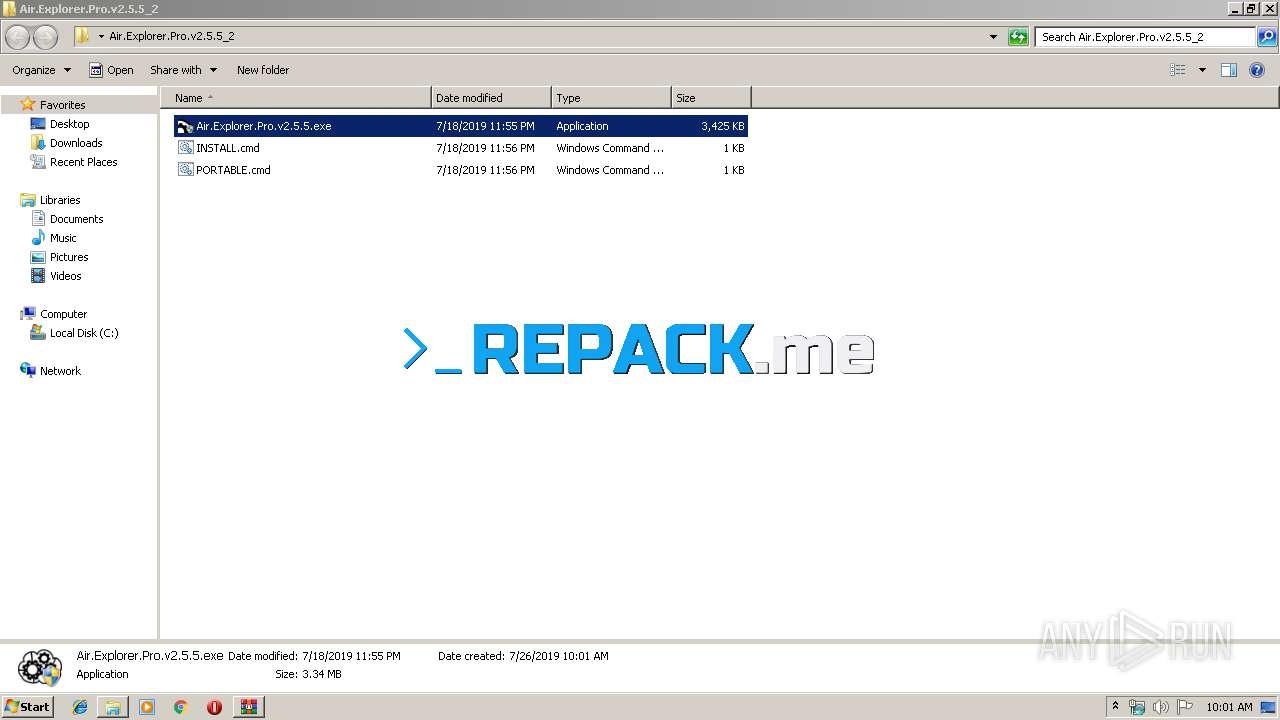This screenshot has height=720, width=1280.
Task: Click the 3,425 KB size cell
Action: pos(722,126)
